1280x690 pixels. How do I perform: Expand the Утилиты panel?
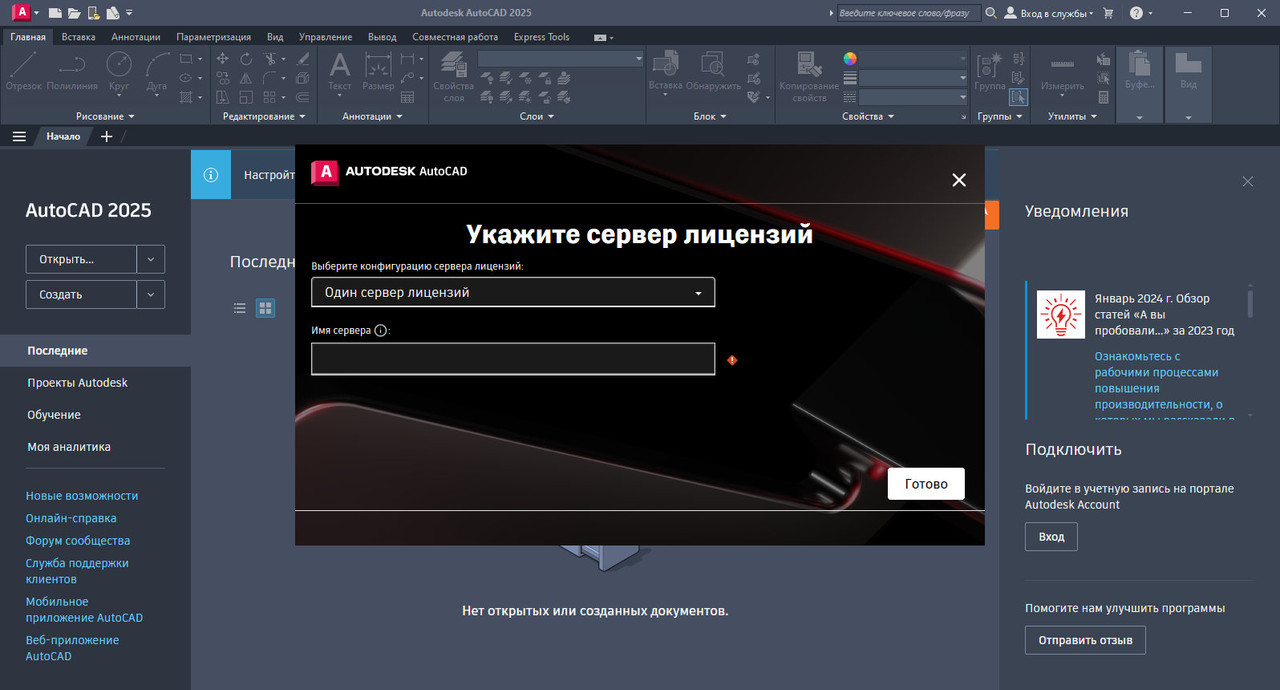(1072, 116)
